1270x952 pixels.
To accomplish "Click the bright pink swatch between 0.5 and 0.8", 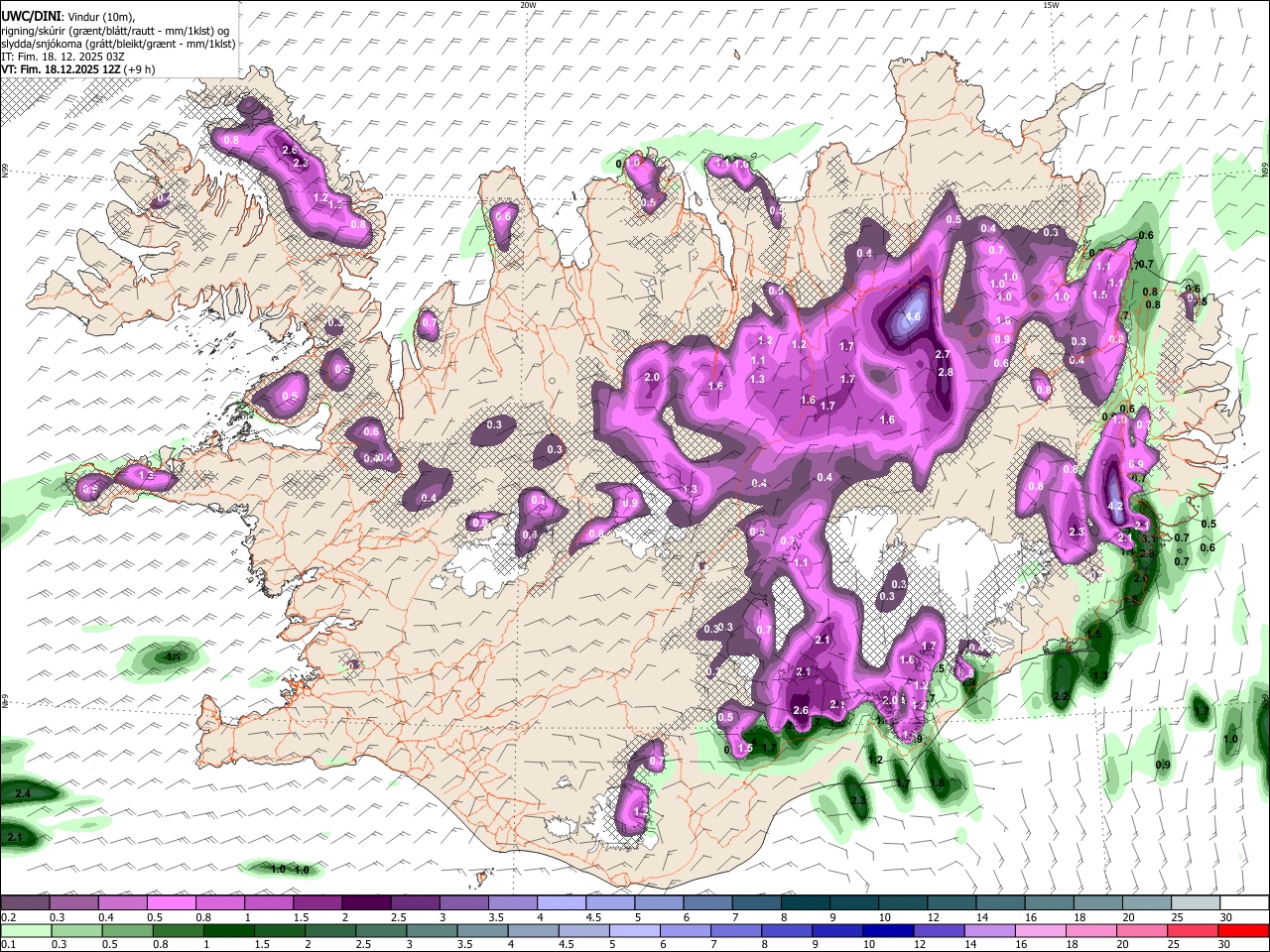I will [x=171, y=903].
